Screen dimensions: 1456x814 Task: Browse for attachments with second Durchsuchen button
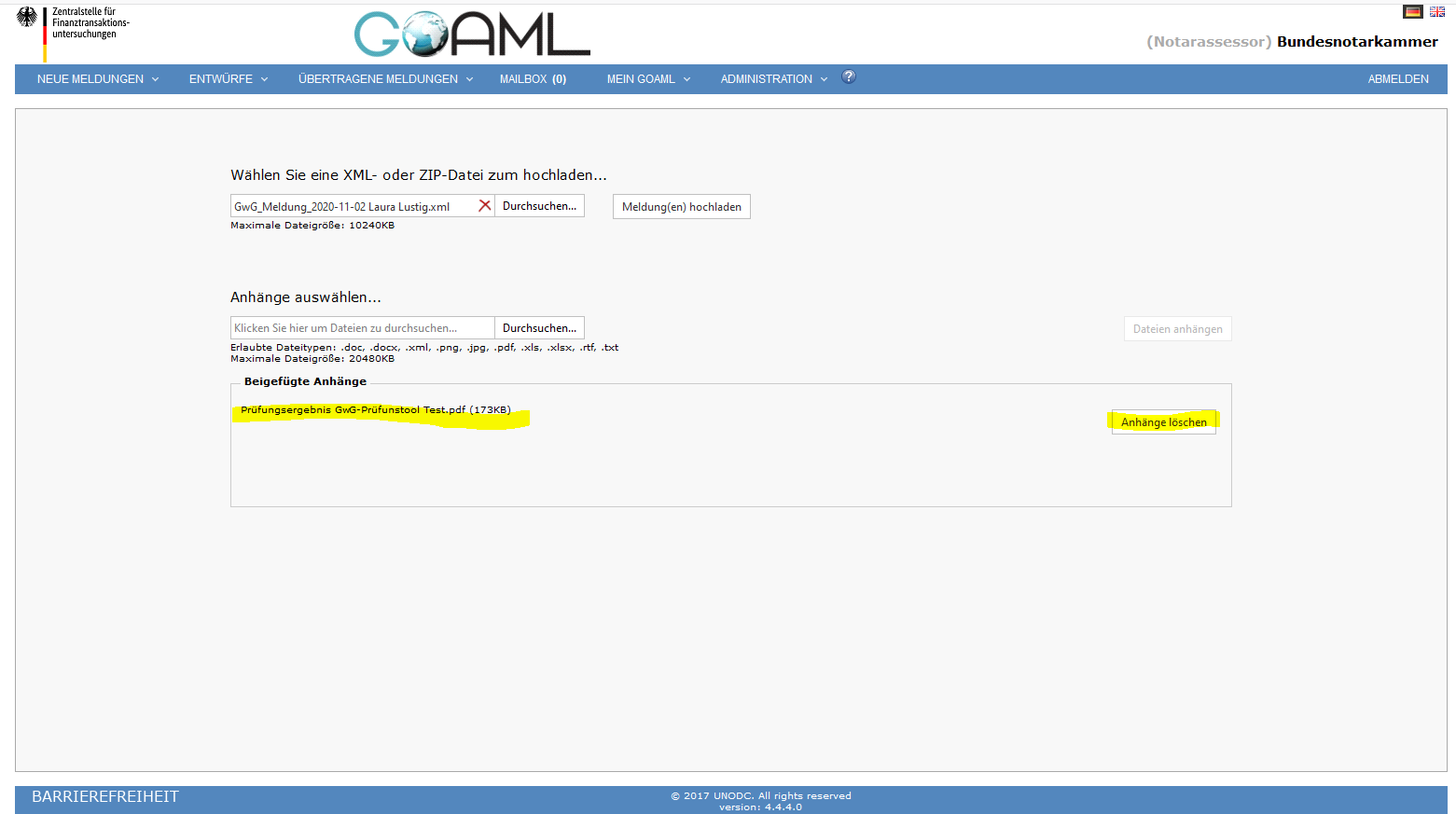[539, 328]
